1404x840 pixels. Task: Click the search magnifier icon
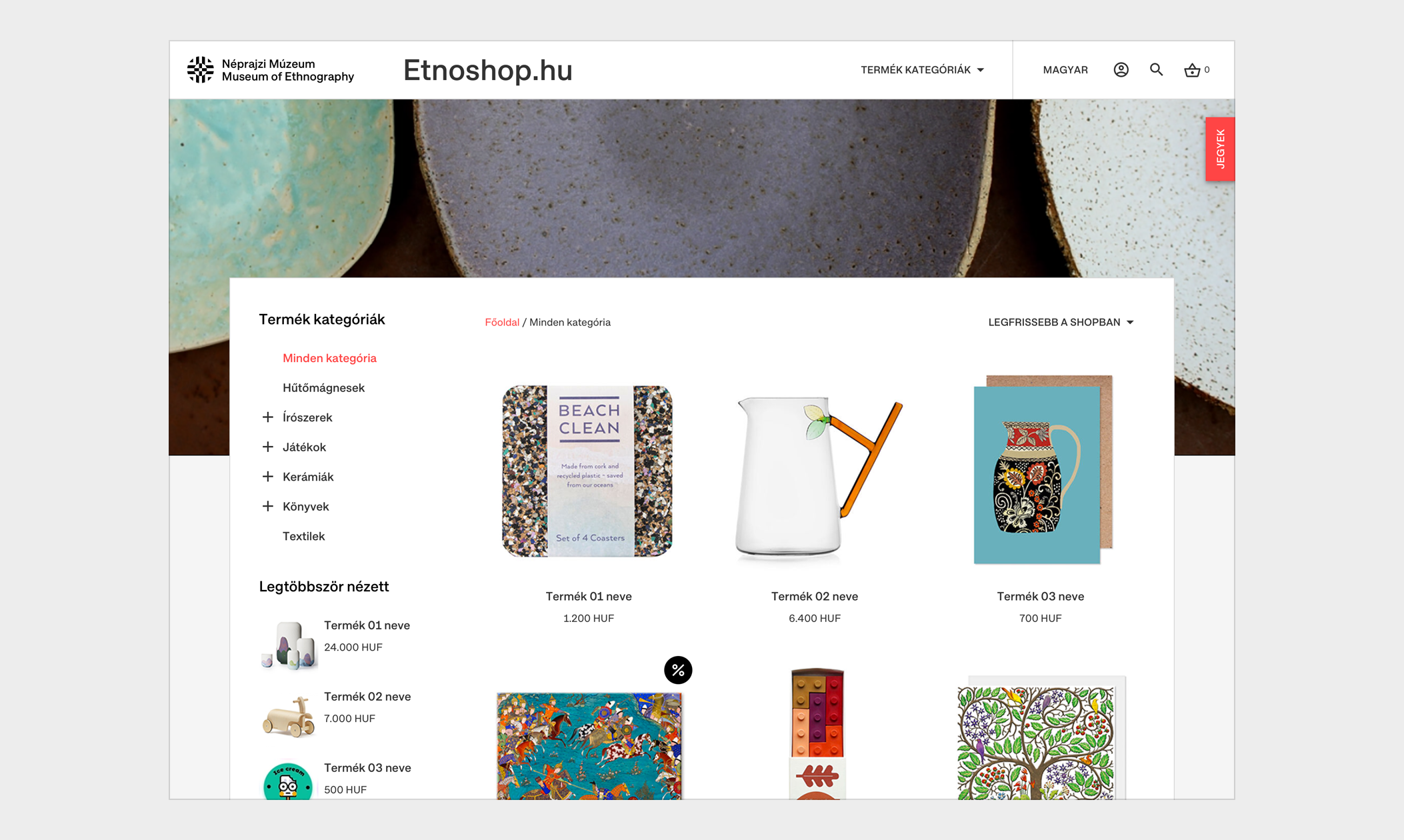1156,70
